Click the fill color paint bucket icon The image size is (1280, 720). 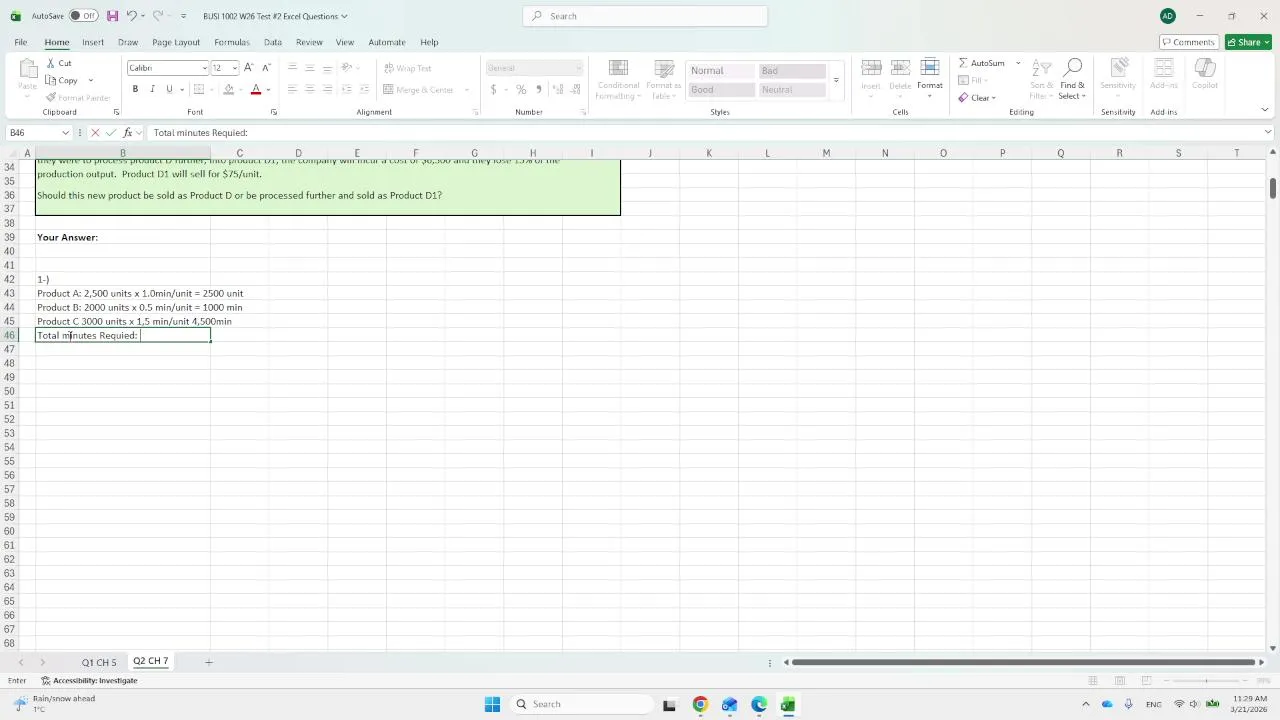tap(228, 89)
